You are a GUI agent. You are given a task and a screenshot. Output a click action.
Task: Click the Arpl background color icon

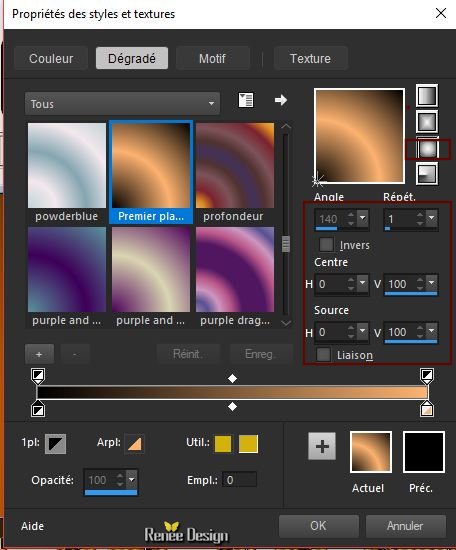[134, 443]
